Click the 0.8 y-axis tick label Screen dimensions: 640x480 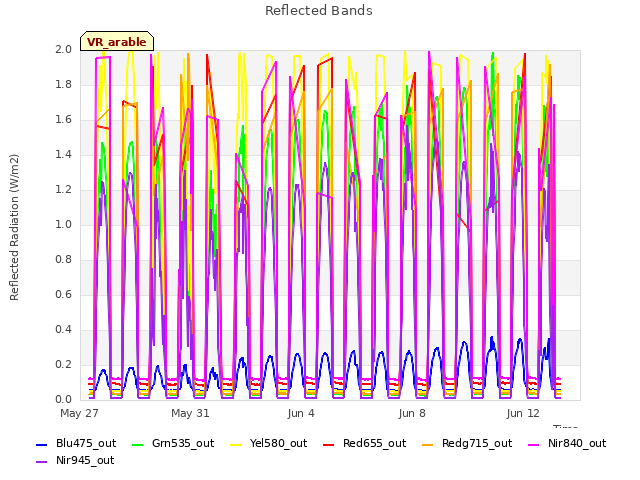click(64, 260)
